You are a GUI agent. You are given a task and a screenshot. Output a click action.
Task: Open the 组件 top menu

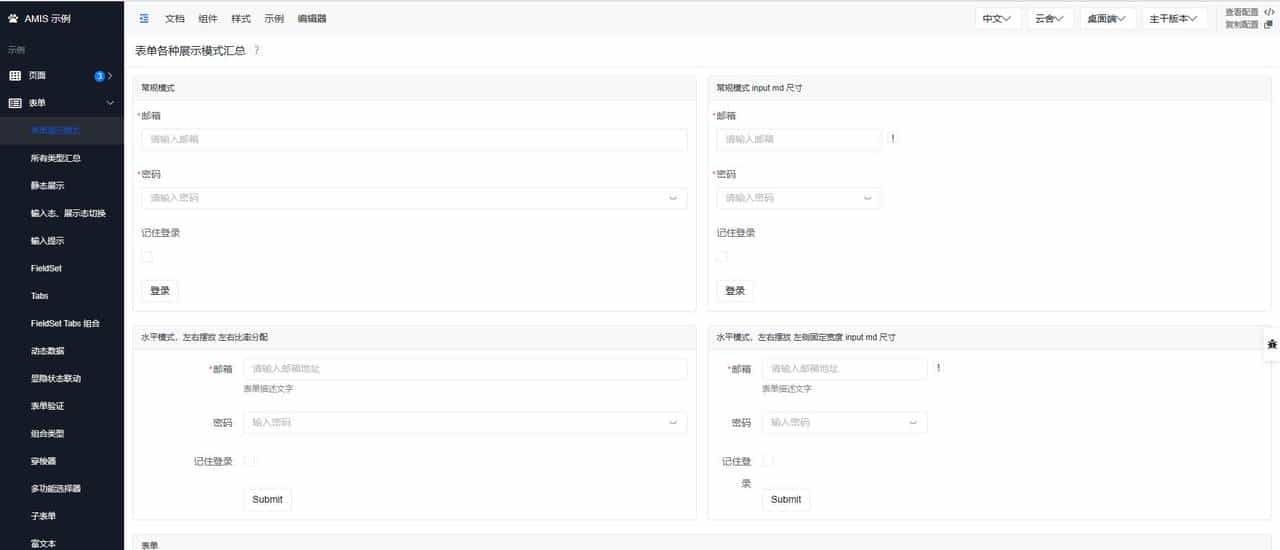208,18
